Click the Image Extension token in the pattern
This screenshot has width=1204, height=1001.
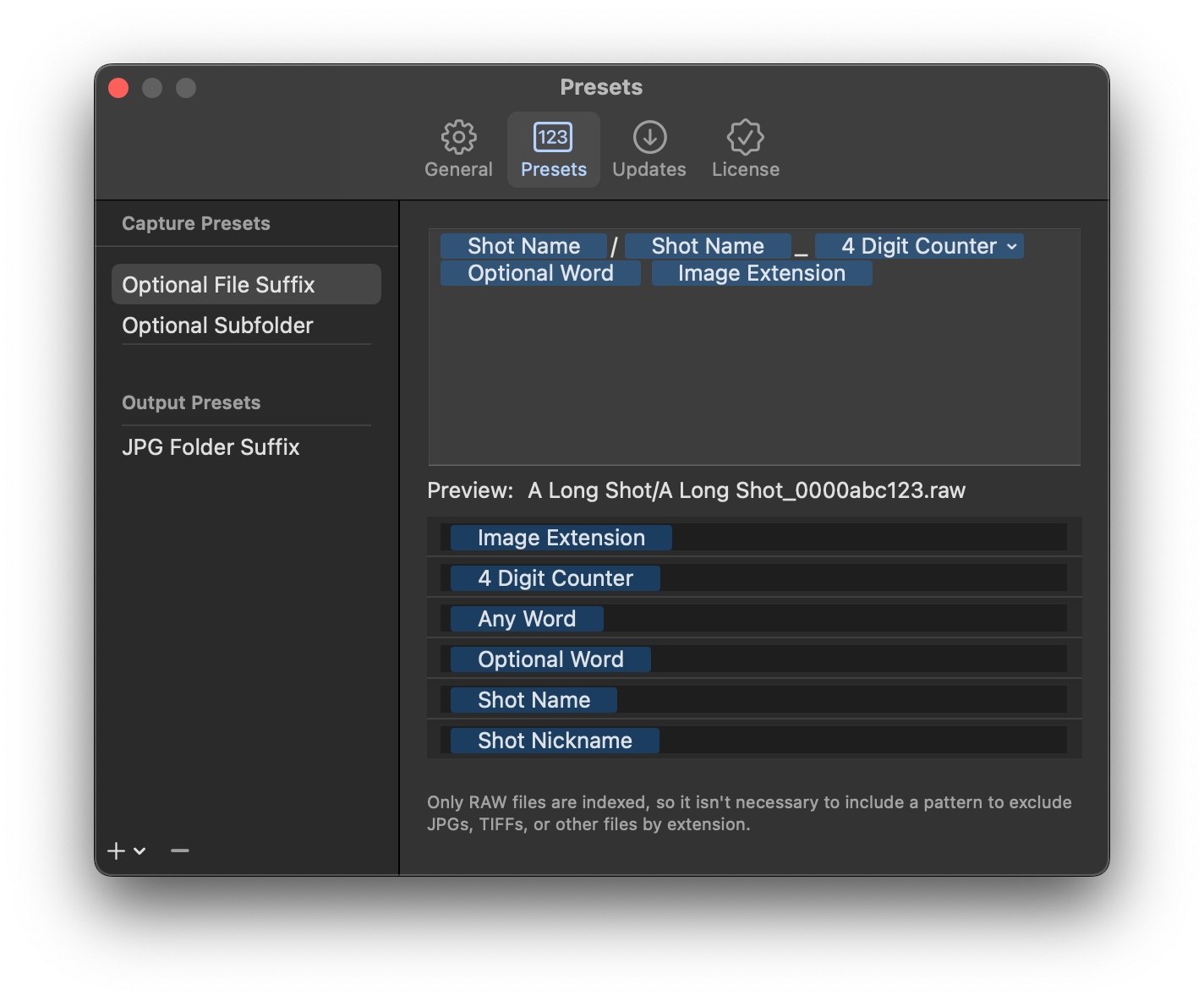[x=761, y=272]
